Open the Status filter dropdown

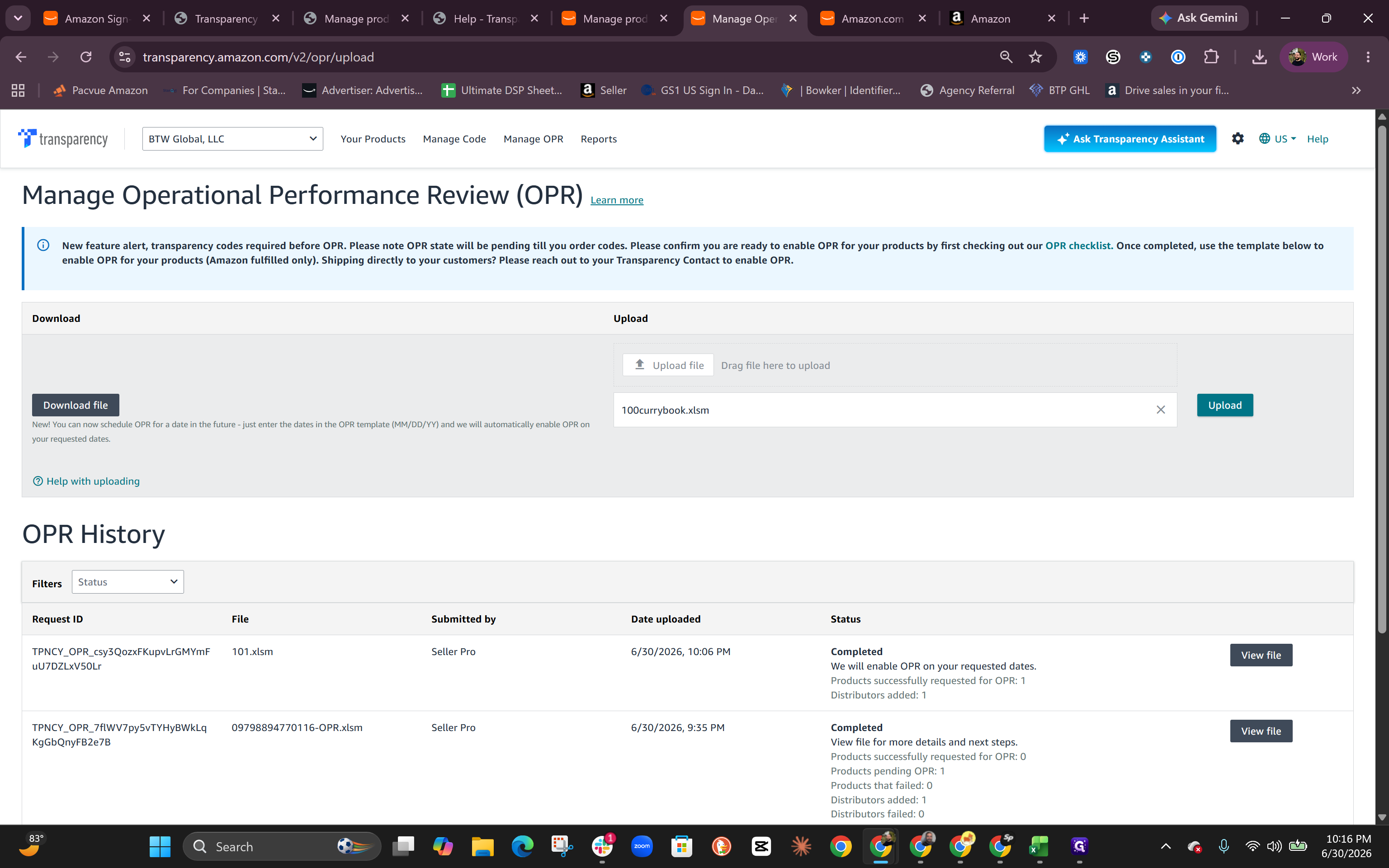tap(128, 581)
